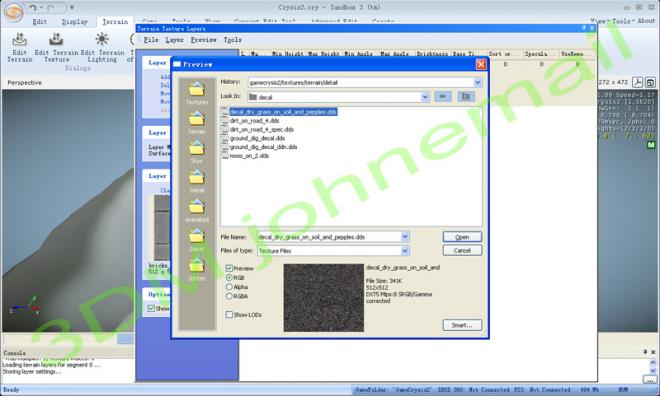This screenshot has width=660, height=396.
Task: Go up one folder level icon
Action: (x=443, y=97)
